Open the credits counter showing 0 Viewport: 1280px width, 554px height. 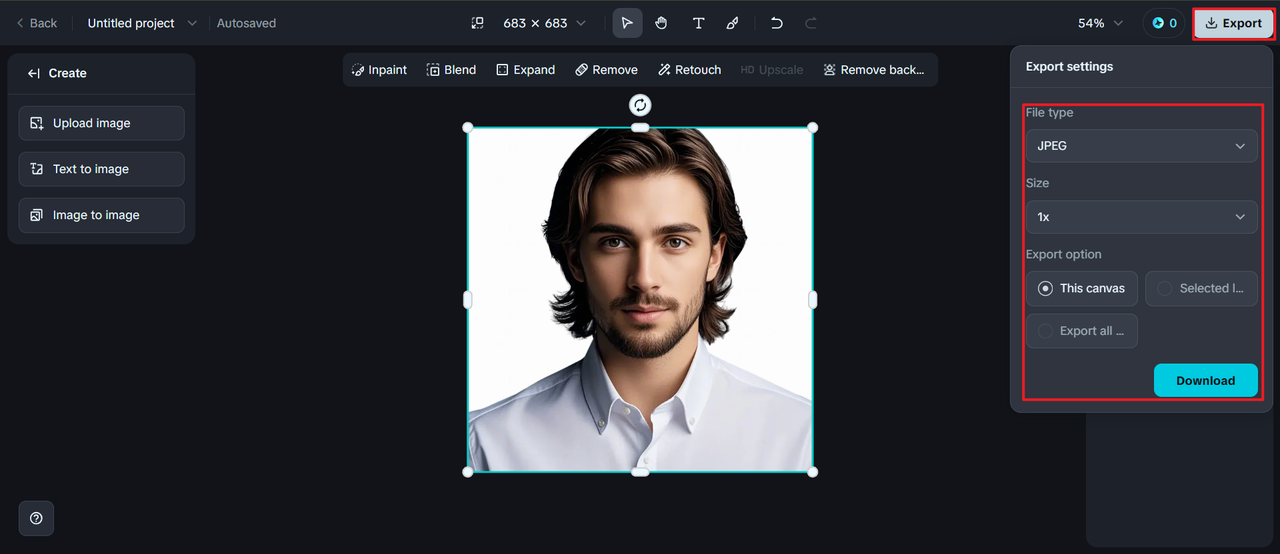(x=1164, y=23)
